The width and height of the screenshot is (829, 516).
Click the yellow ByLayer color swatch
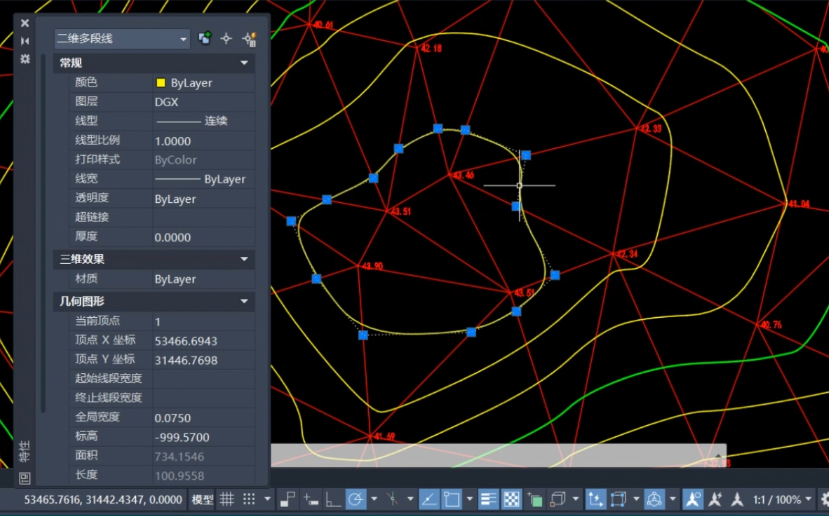161,83
